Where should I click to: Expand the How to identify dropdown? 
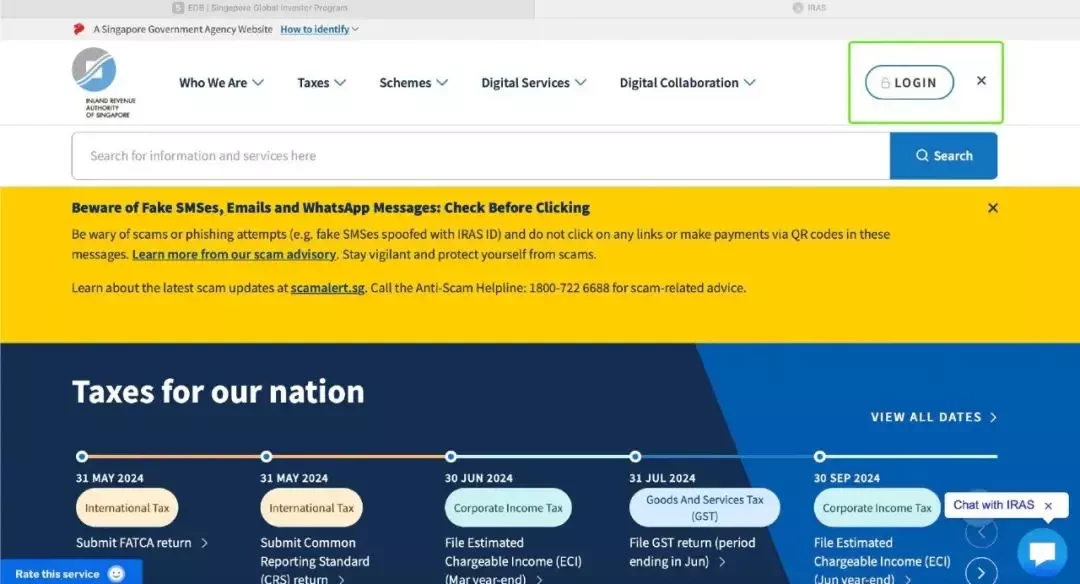(320, 29)
